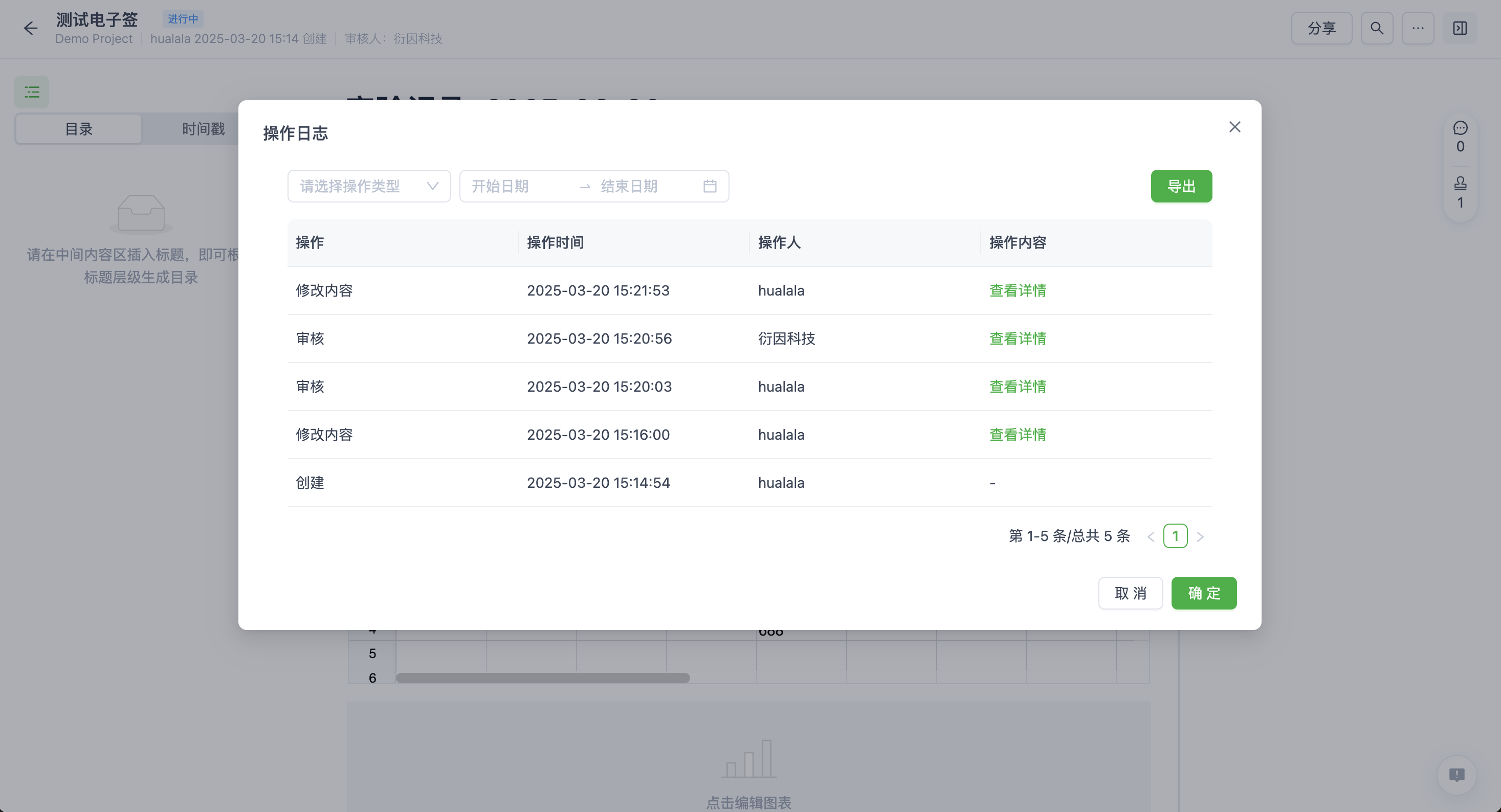Screen dimensions: 1501x812
Task: Click the search magnifier icon
Action: [1376, 28]
